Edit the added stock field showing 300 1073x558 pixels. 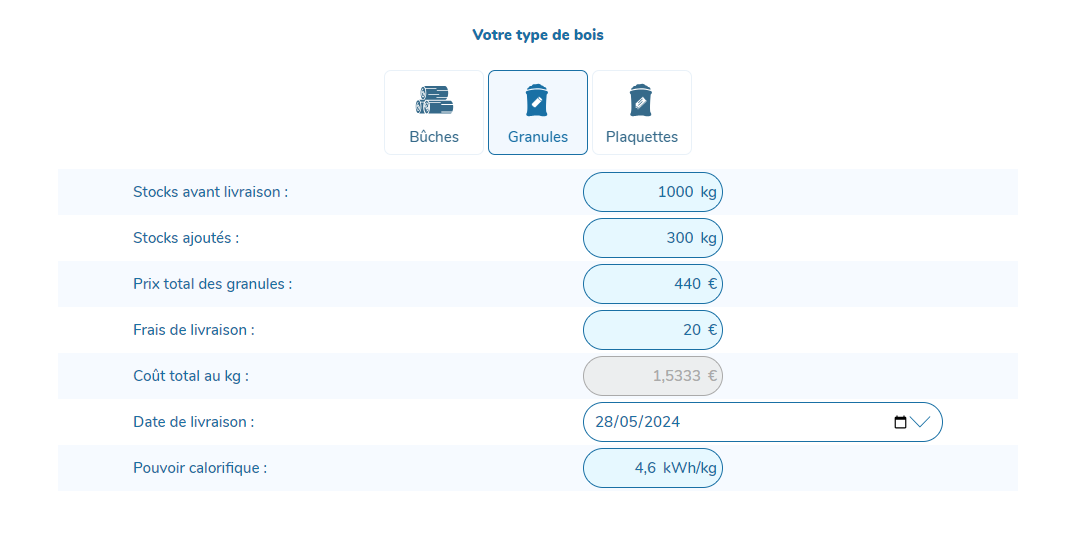(x=653, y=238)
